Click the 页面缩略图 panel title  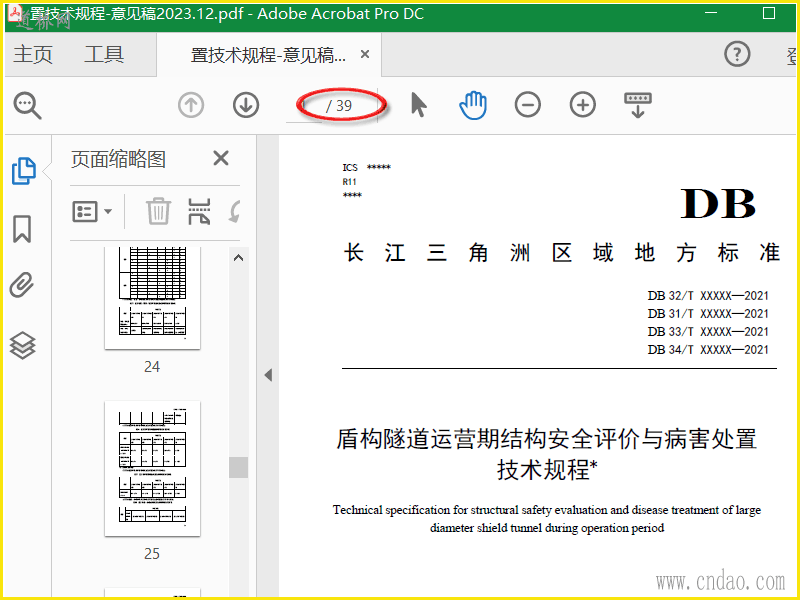(x=118, y=159)
